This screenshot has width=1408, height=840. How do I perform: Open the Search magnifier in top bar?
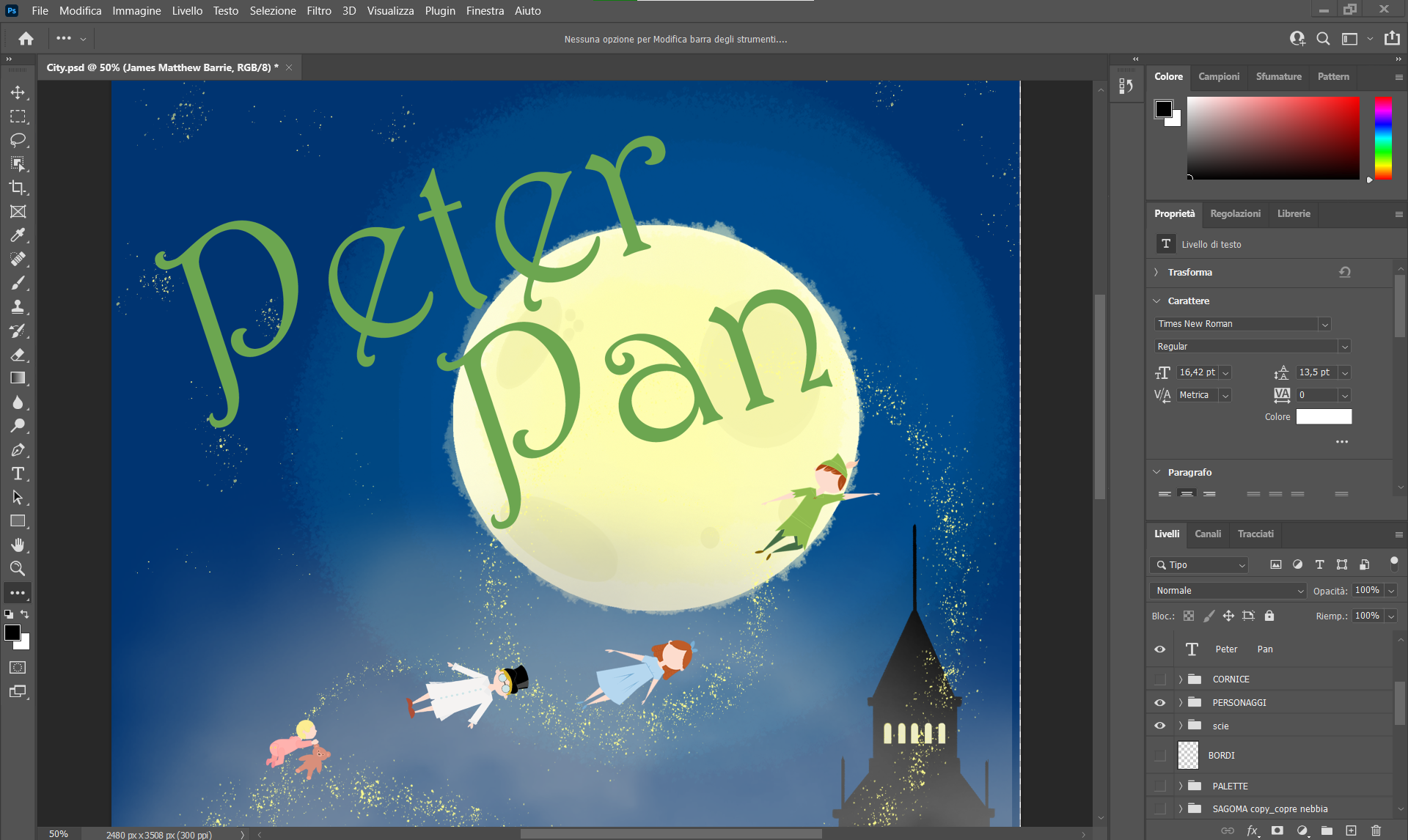pyautogui.click(x=1323, y=39)
